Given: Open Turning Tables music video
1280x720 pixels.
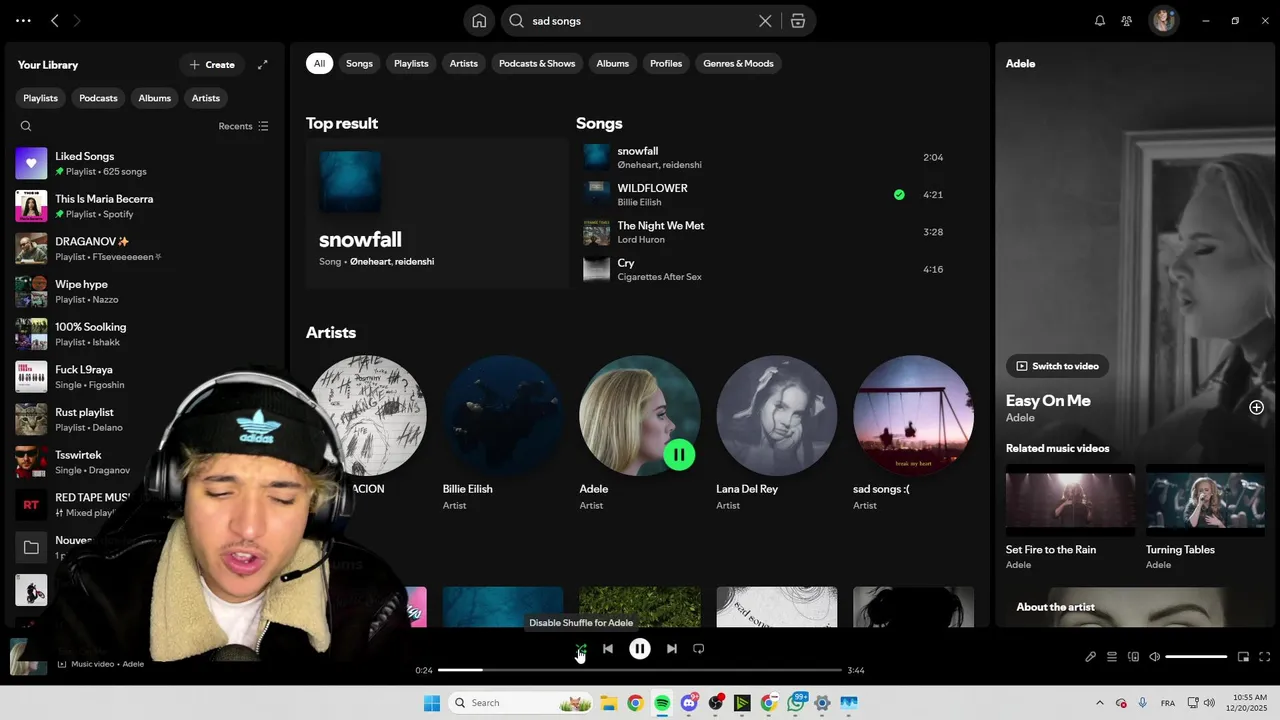Looking at the screenshot, I should coord(1206,517).
